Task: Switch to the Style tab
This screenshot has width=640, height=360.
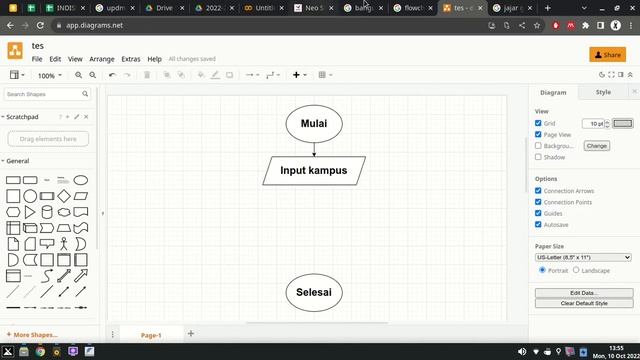Action: click(x=603, y=92)
